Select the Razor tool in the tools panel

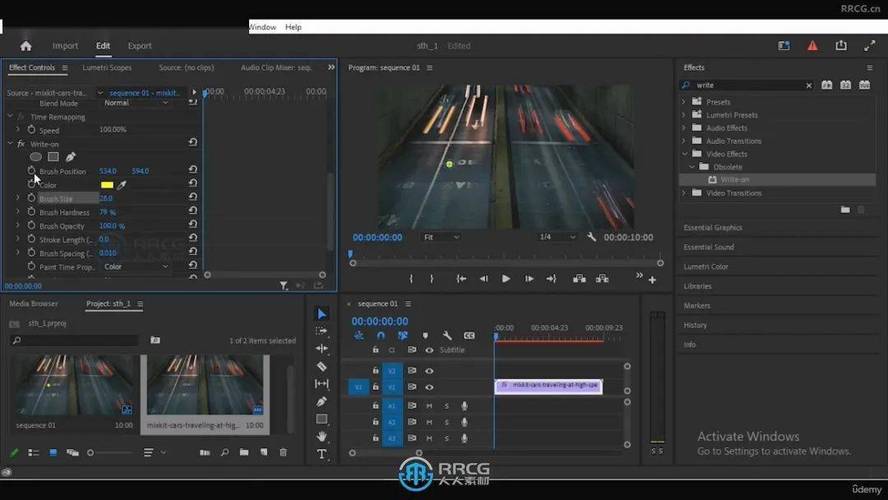[321, 366]
